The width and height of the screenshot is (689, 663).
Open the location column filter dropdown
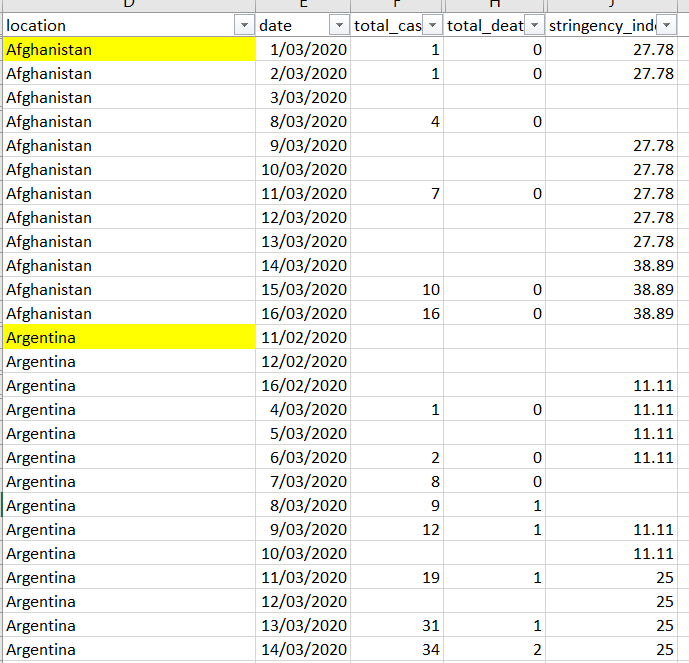point(244,25)
